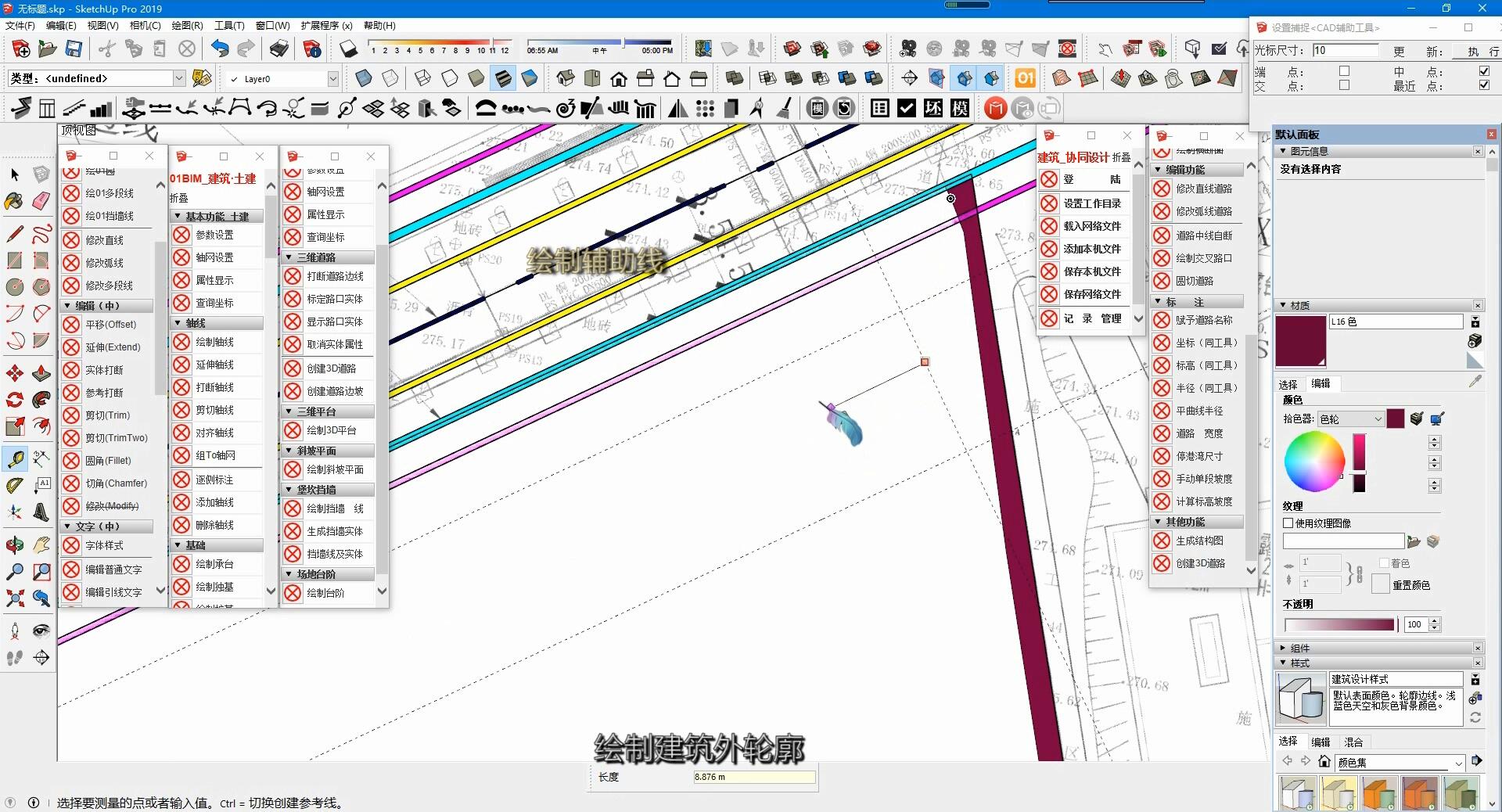Screen dimensions: 1502x812
Task: Click the 绘制轴线 command
Action: (214, 342)
